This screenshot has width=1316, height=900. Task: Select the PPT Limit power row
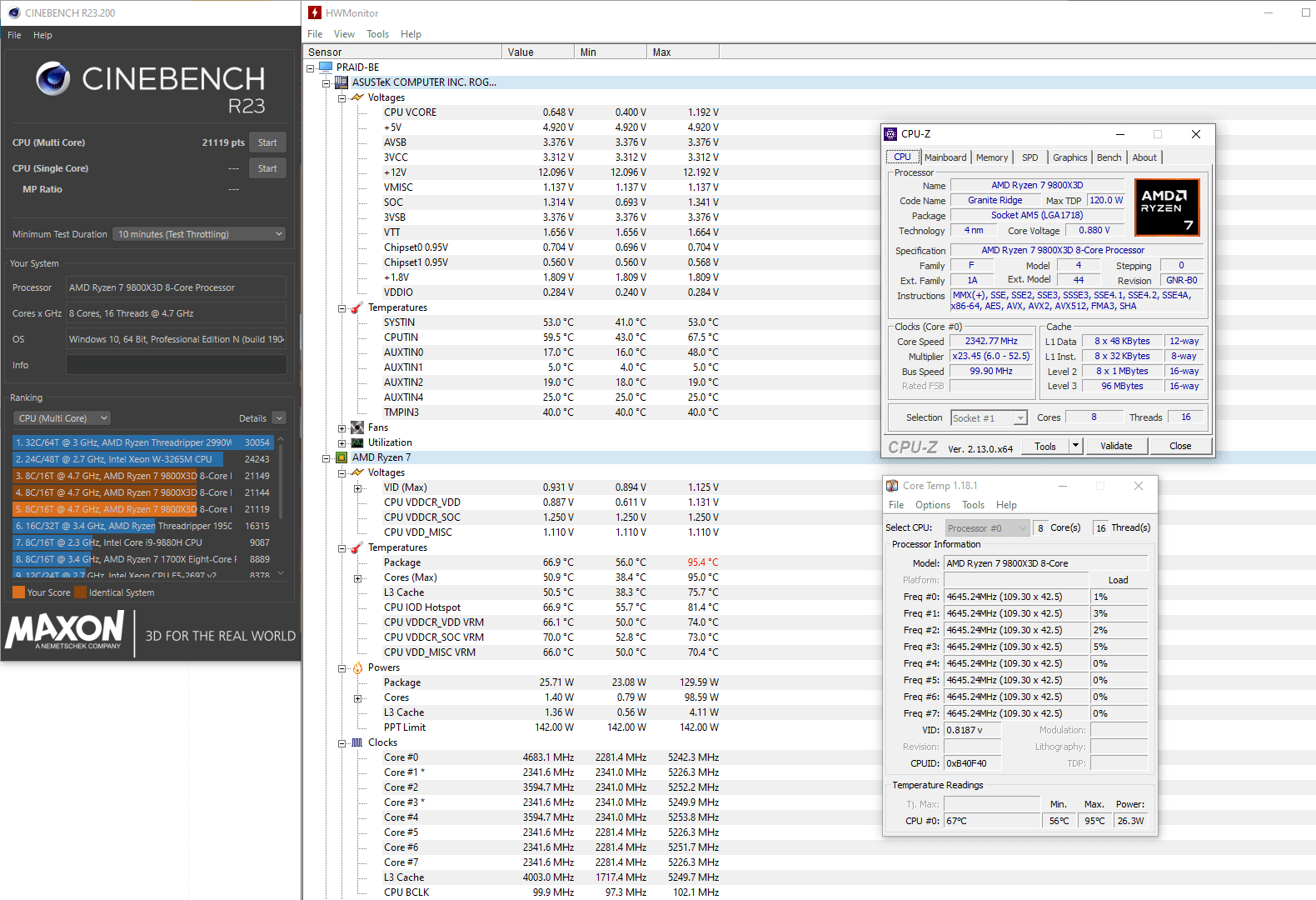coord(550,727)
